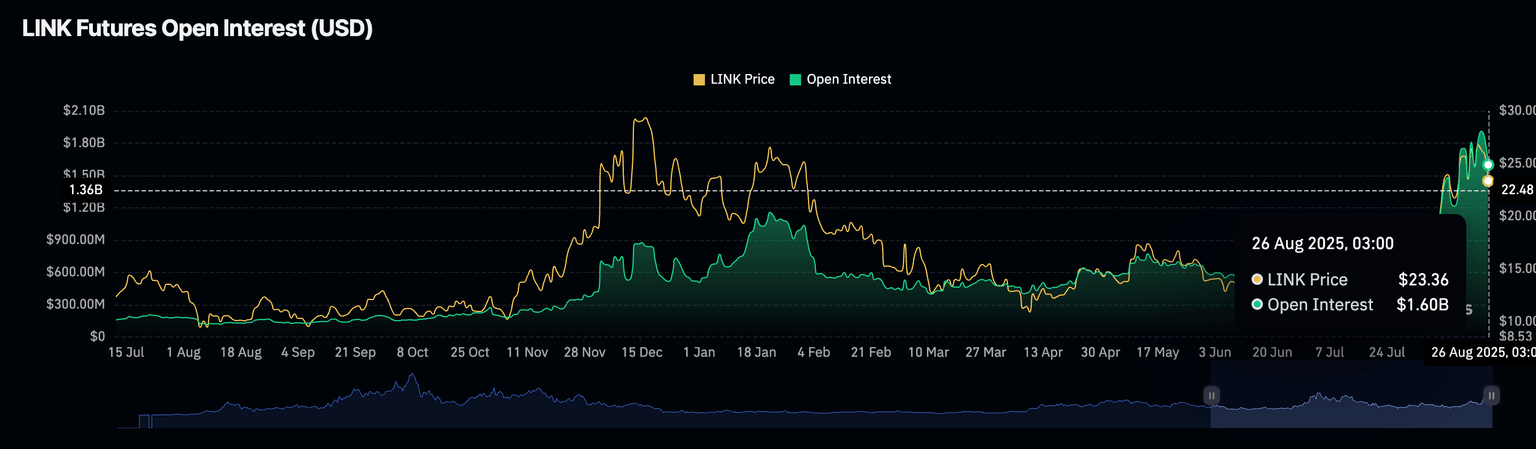Click the $1.60B value in the tooltip
The image size is (1536, 449).
[x=1422, y=305]
